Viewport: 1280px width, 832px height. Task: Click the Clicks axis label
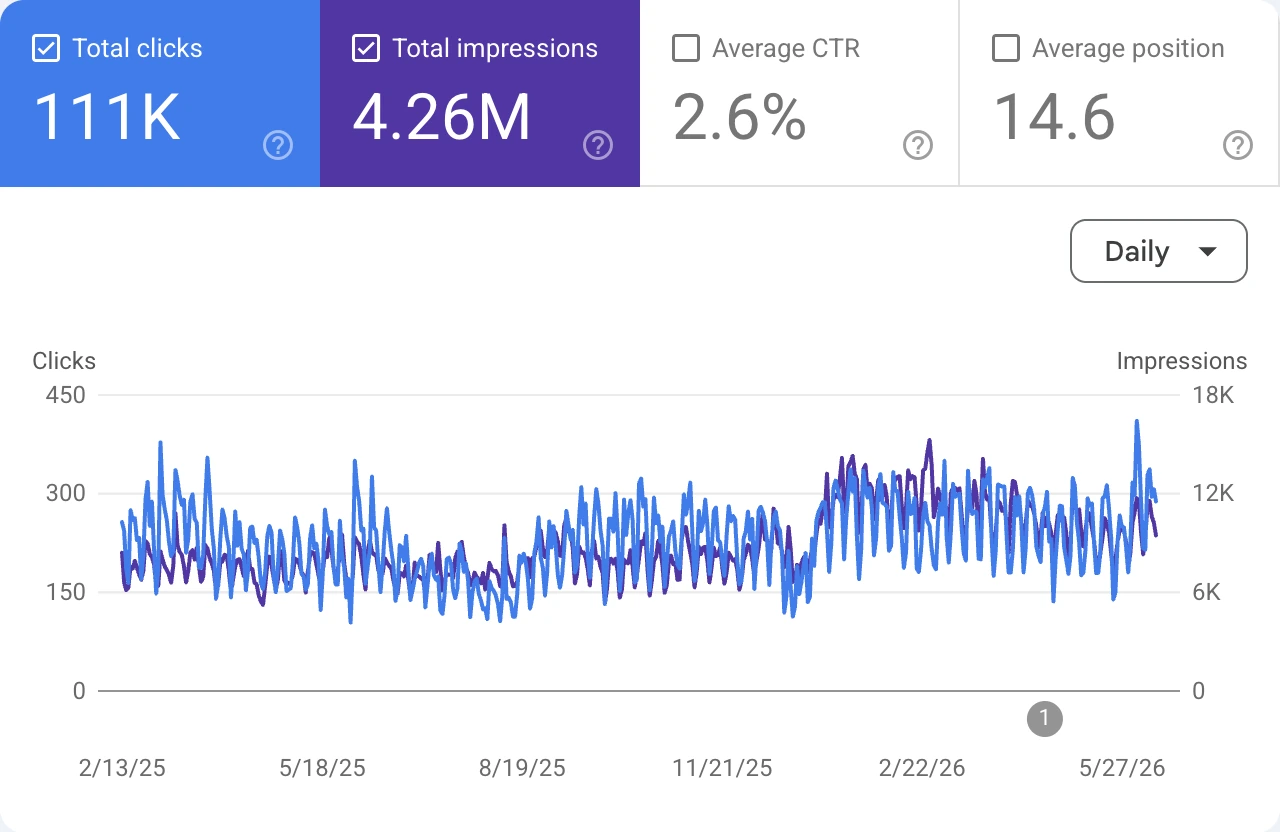click(x=64, y=361)
